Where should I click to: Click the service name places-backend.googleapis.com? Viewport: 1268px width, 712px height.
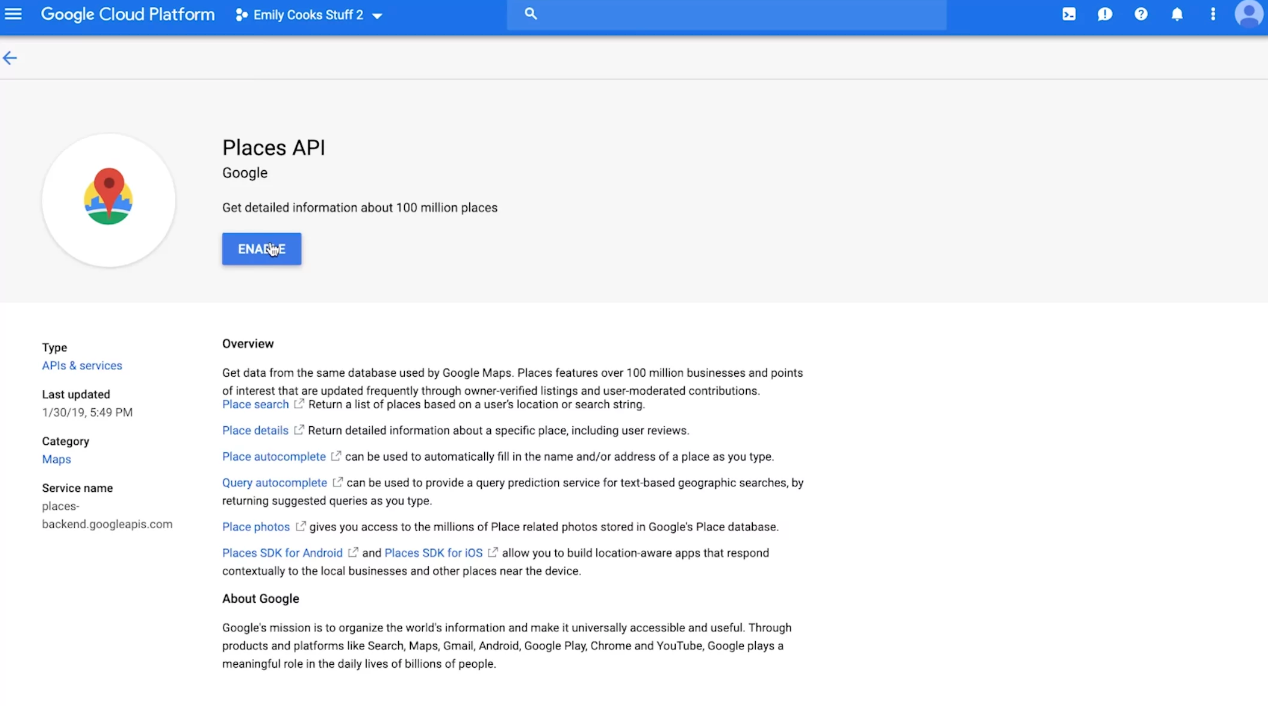pyautogui.click(x=107, y=515)
